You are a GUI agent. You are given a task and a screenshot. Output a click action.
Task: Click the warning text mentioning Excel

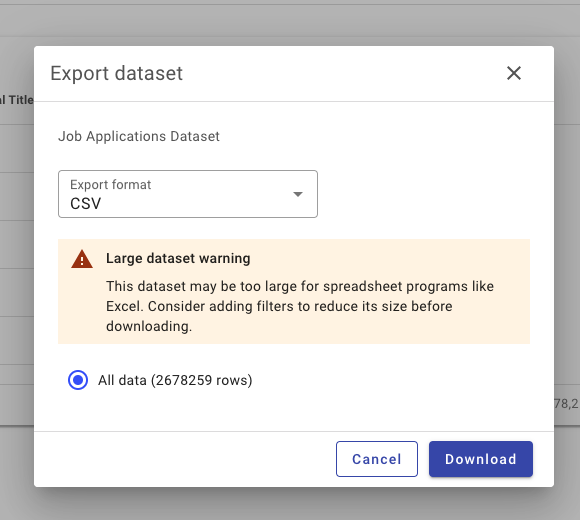[300, 306]
